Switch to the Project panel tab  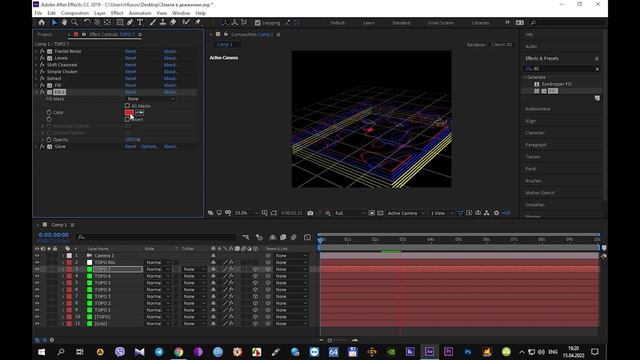click(x=44, y=35)
